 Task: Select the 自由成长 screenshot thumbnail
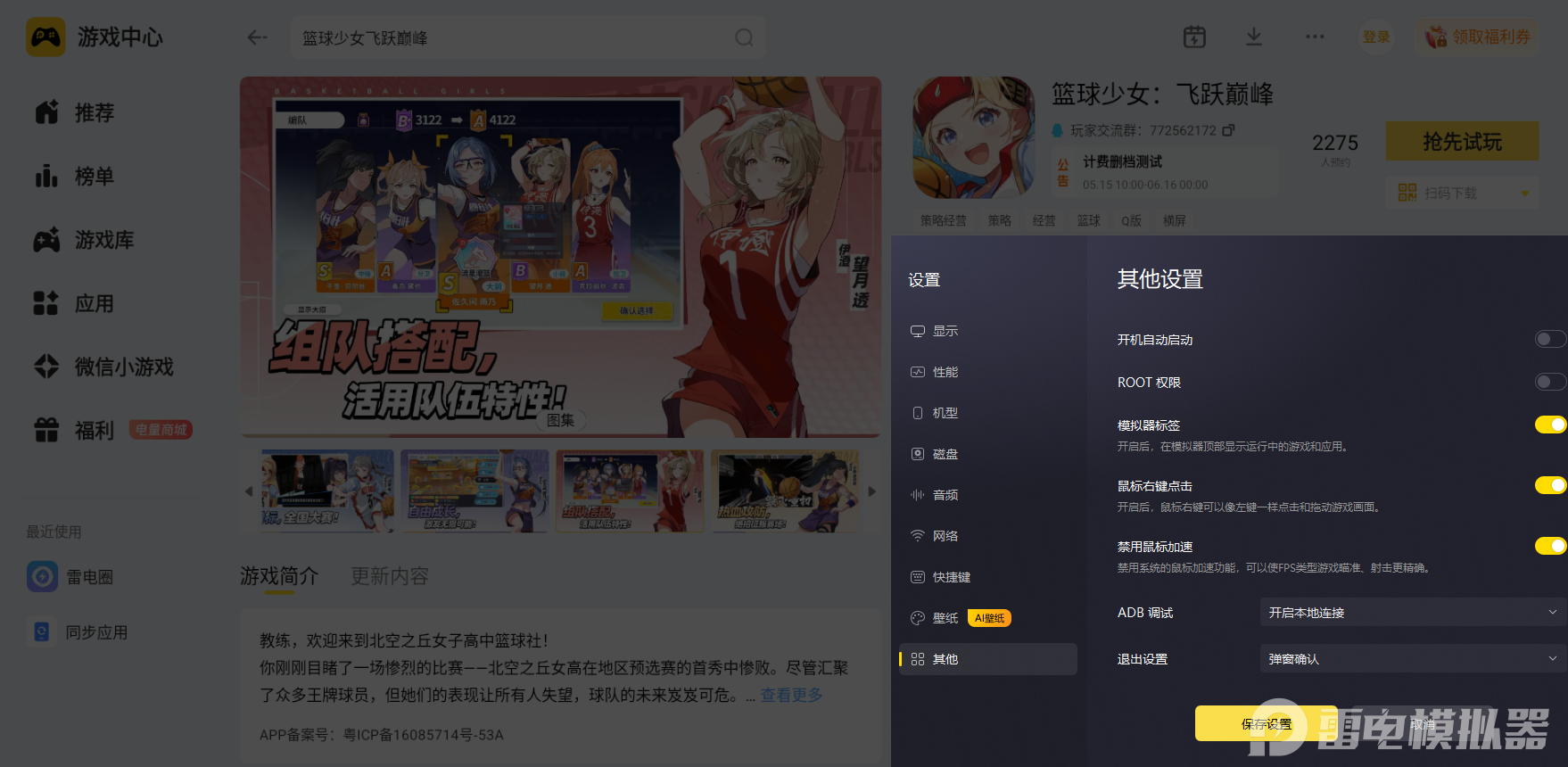[475, 491]
